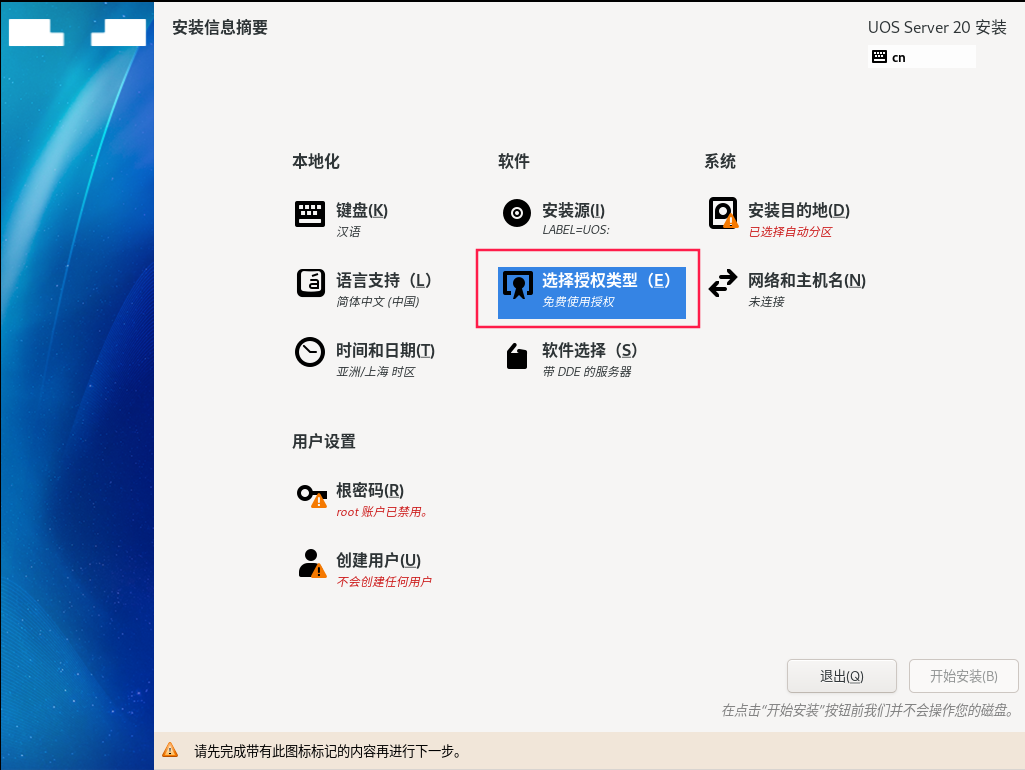Click the 亚洲/上海 时区 text
Screen dimensions: 1025x770
tap(376, 372)
